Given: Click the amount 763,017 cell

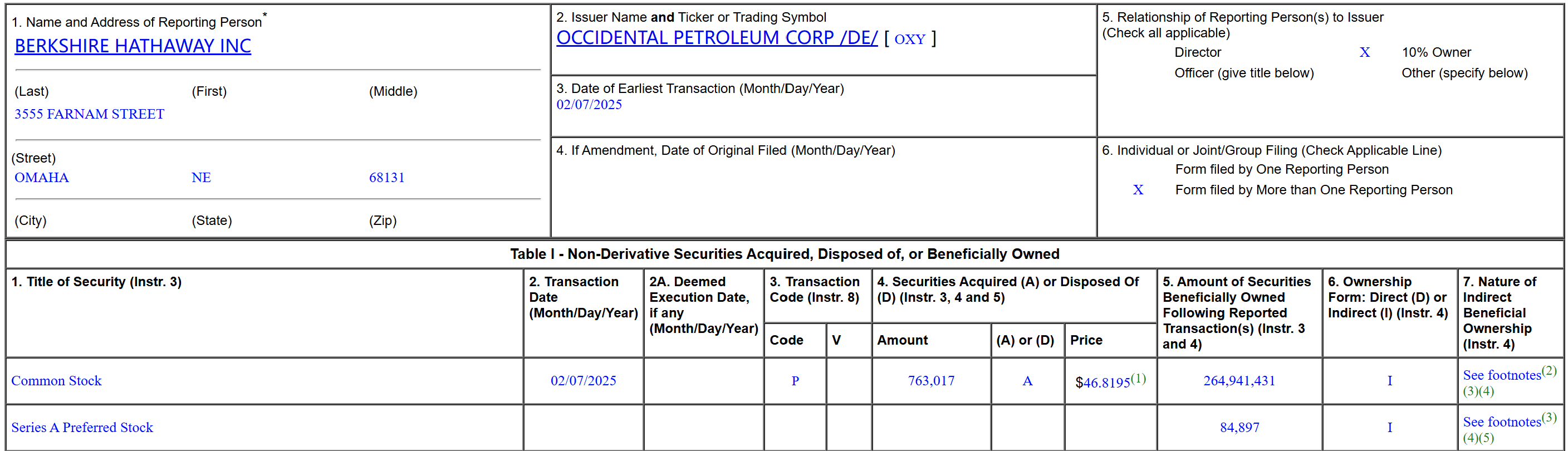Looking at the screenshot, I should pos(930,381).
